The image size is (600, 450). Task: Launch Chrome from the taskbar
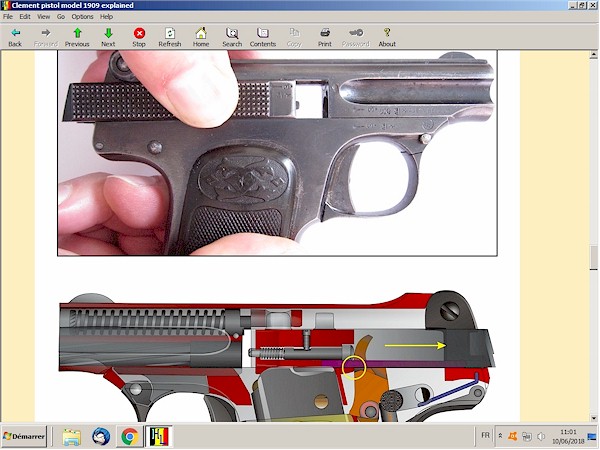pyautogui.click(x=130, y=437)
